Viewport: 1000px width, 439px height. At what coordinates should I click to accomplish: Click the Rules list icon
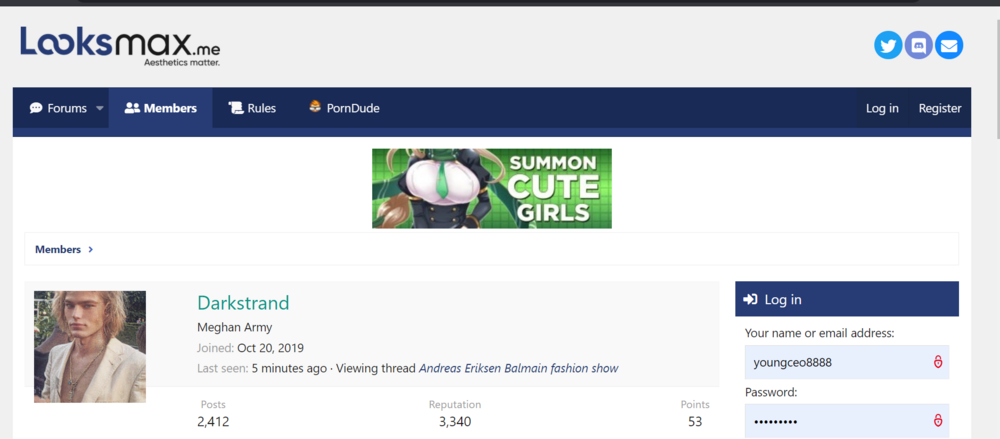click(x=236, y=108)
